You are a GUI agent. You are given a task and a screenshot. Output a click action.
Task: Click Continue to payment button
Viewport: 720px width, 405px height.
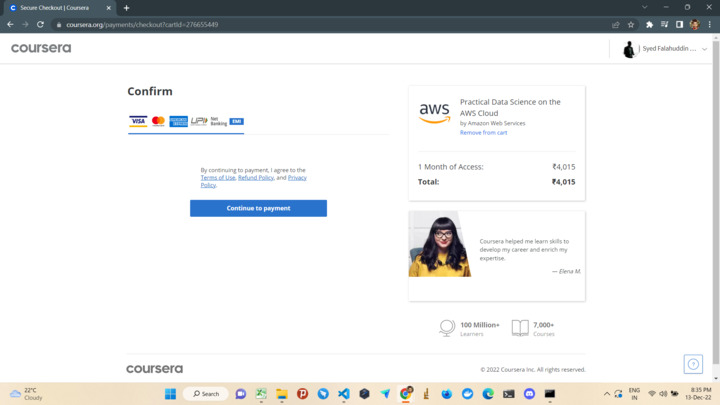point(258,208)
